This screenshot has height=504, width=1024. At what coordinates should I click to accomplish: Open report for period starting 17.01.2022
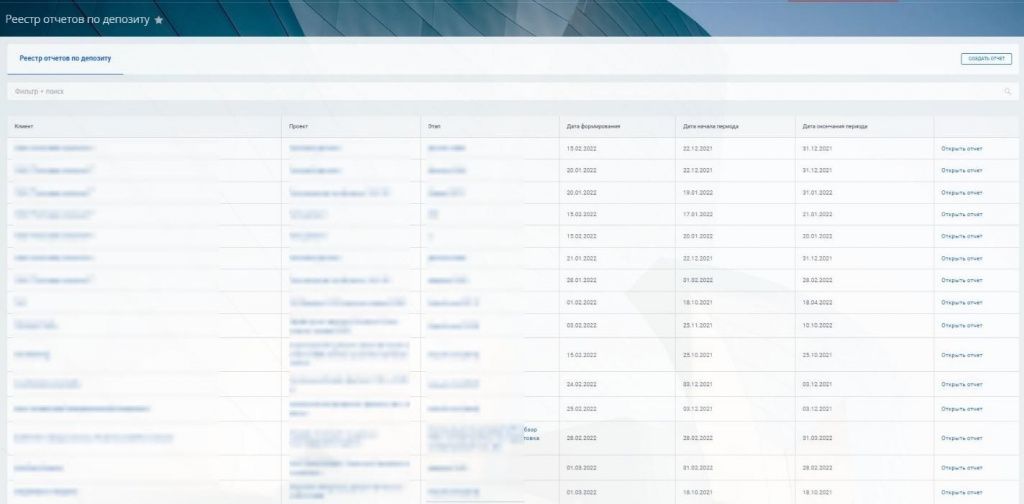coord(961,214)
